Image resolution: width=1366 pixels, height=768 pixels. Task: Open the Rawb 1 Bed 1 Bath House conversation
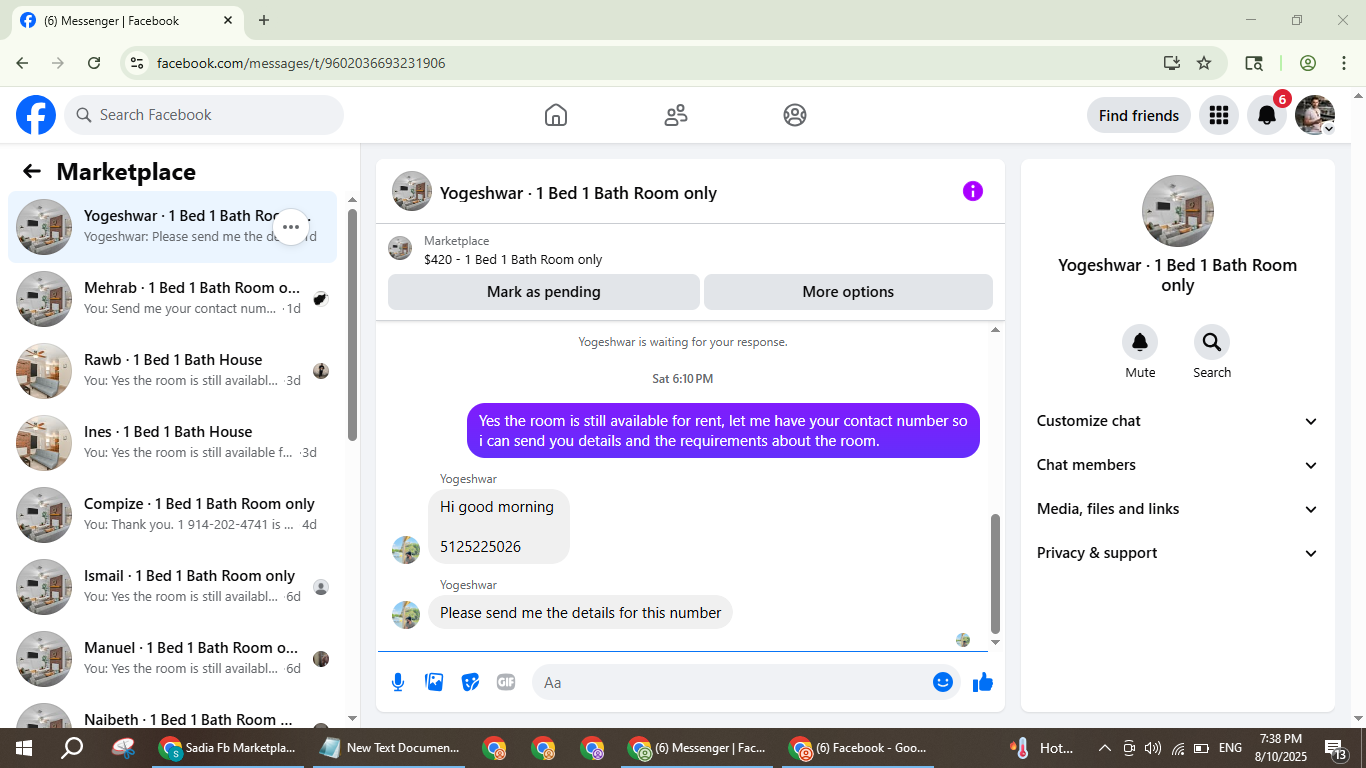tap(172, 371)
